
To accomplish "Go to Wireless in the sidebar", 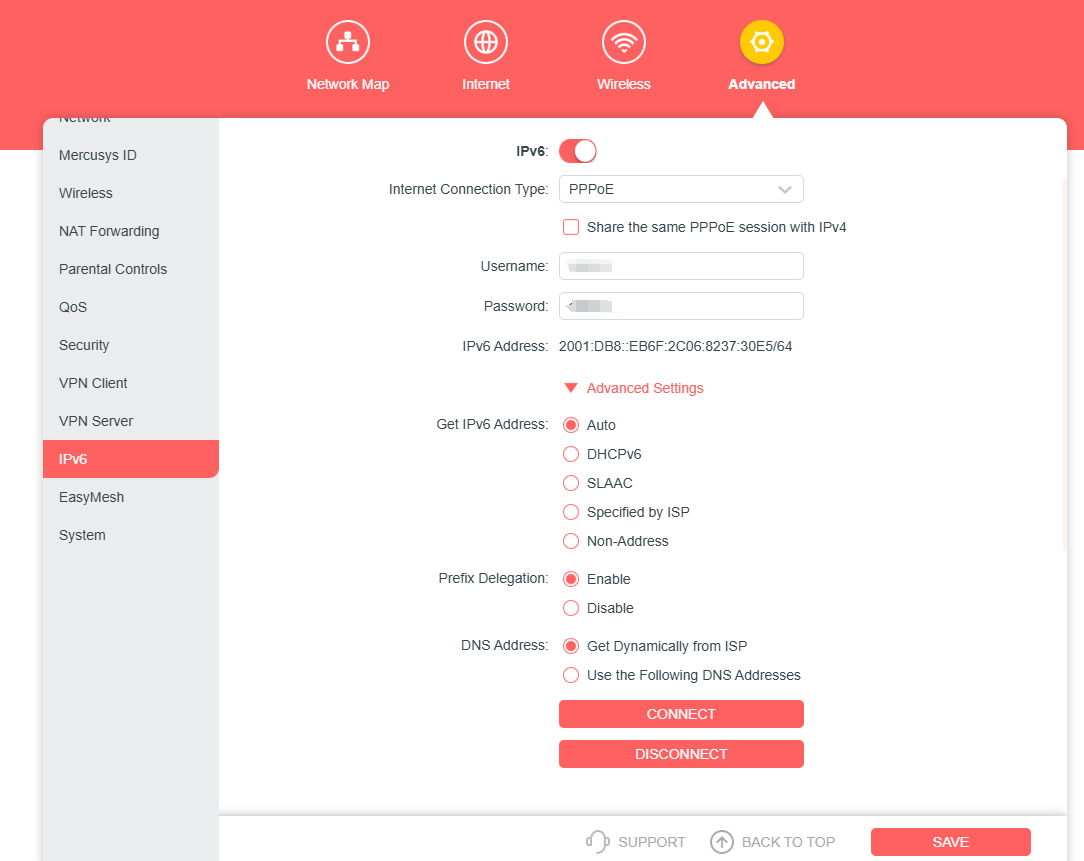I will pos(131,193).
